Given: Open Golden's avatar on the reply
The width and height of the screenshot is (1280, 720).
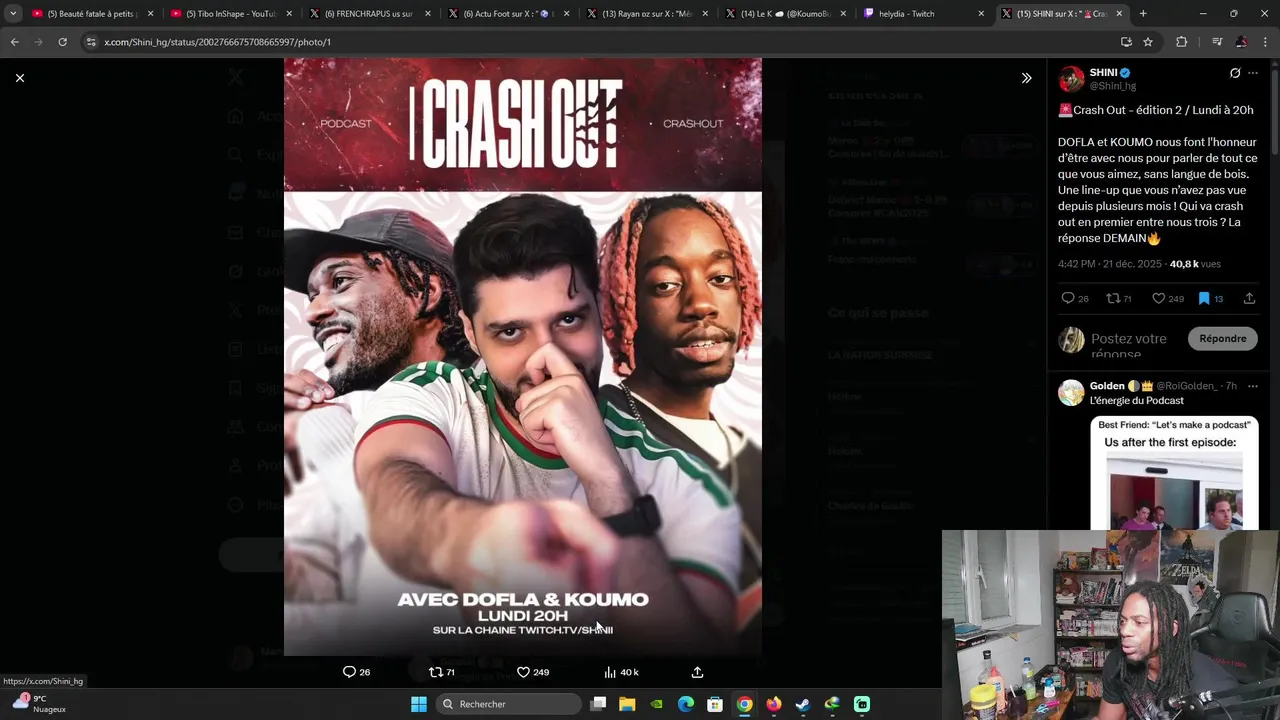Looking at the screenshot, I should click(x=1071, y=393).
